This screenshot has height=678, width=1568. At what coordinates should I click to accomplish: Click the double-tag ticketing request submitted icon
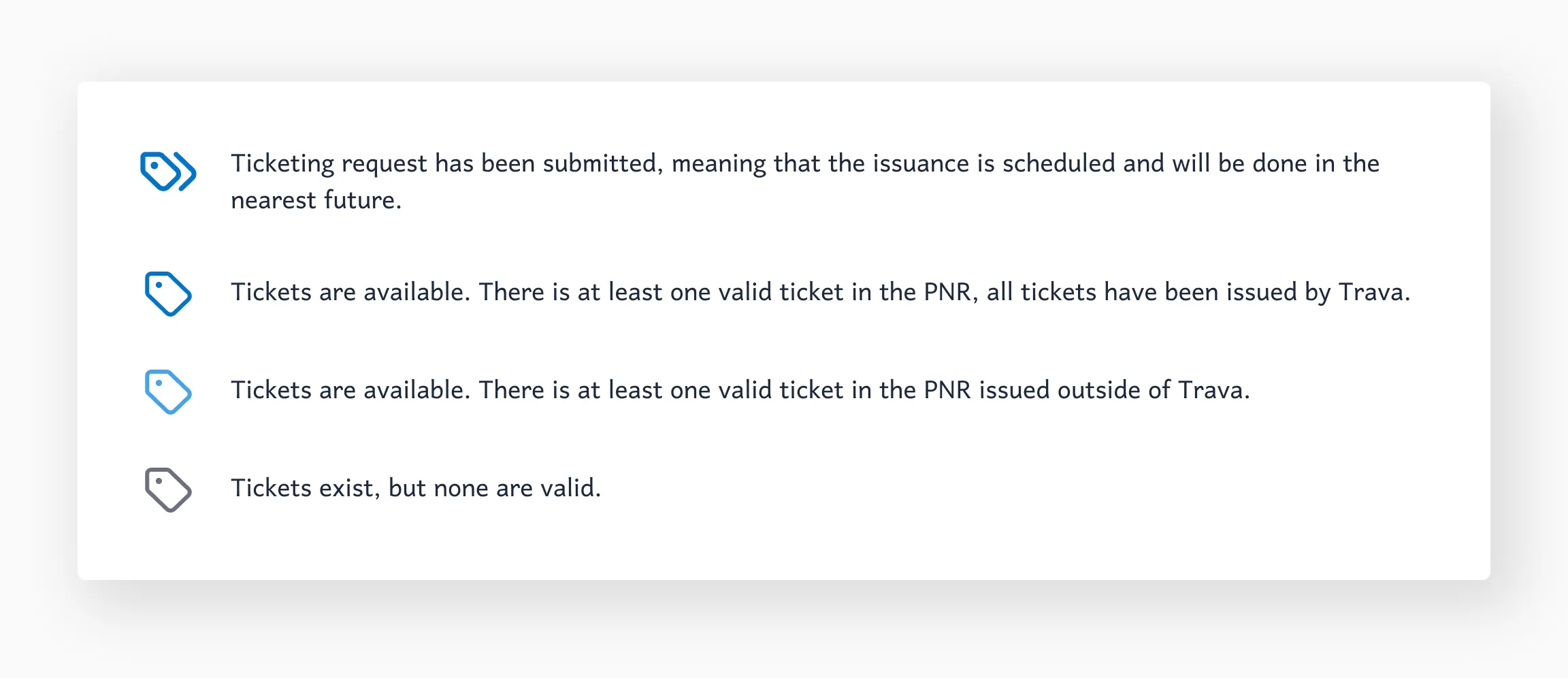point(168,171)
